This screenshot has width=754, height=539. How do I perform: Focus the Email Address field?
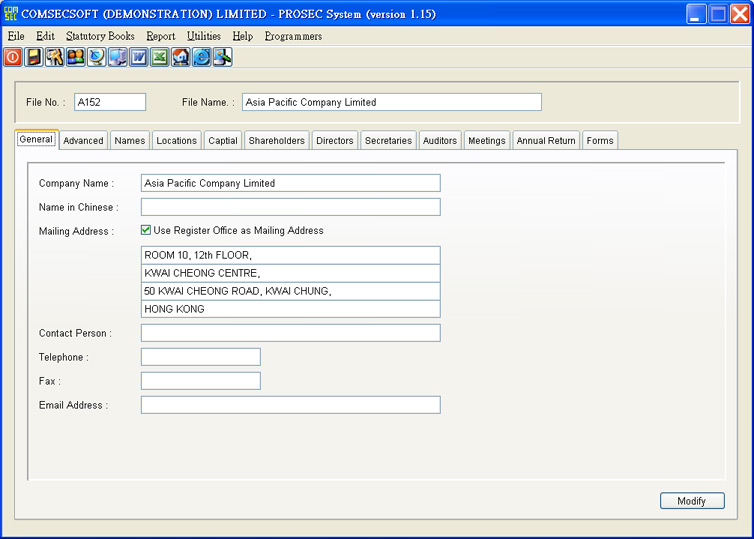click(x=290, y=405)
